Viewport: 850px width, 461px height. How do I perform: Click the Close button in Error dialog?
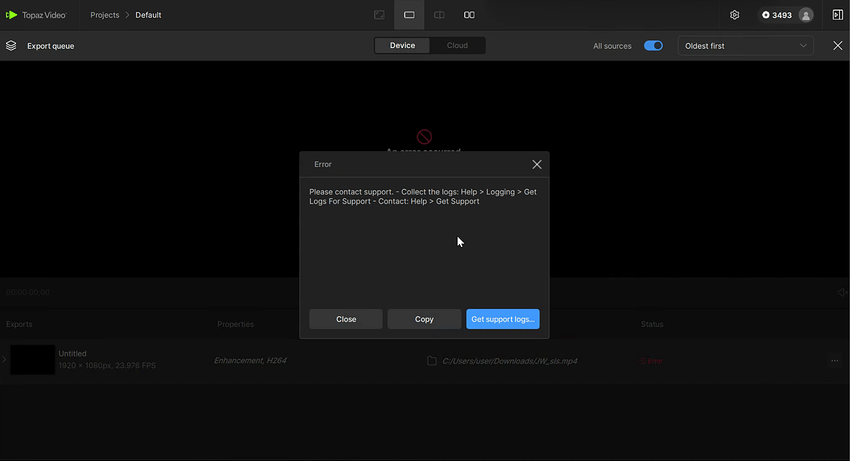coord(346,319)
